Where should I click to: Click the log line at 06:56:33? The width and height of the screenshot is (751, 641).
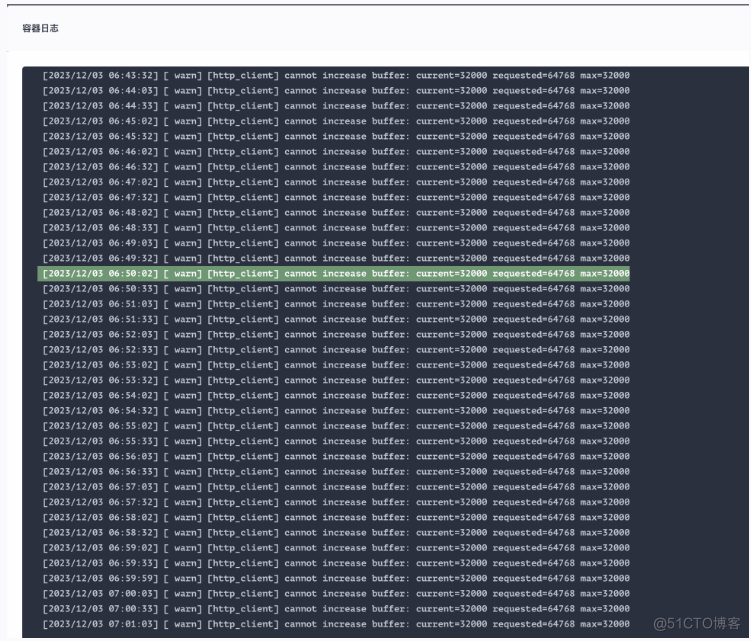[x=336, y=472]
